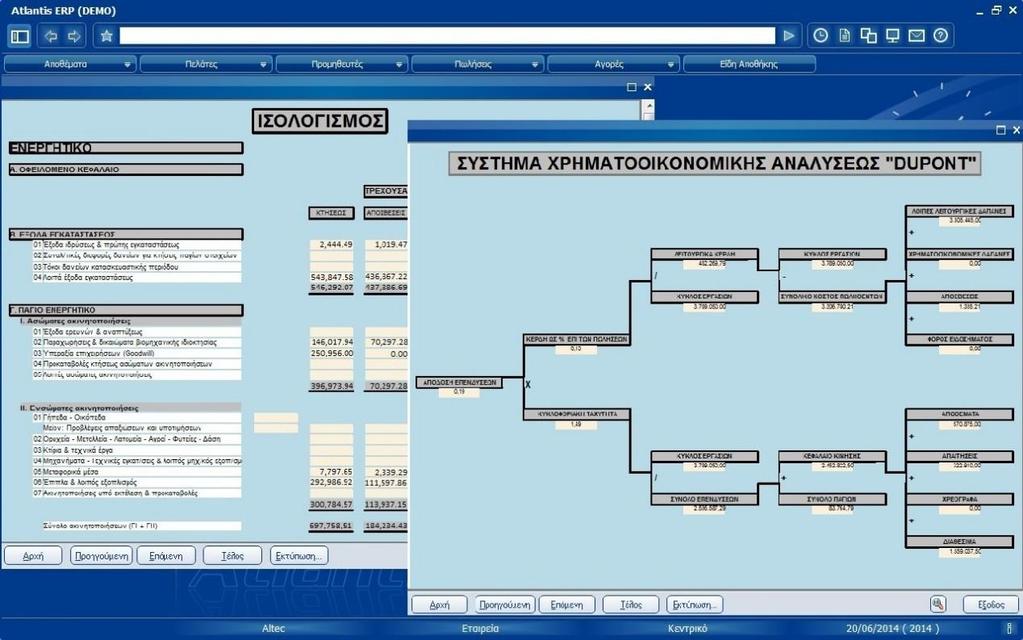This screenshot has width=1023, height=640.
Task: Click the ΚΕΦΑΛΑΙΟ ΚΙΝΗΣΗΣ node
Action: 832,456
